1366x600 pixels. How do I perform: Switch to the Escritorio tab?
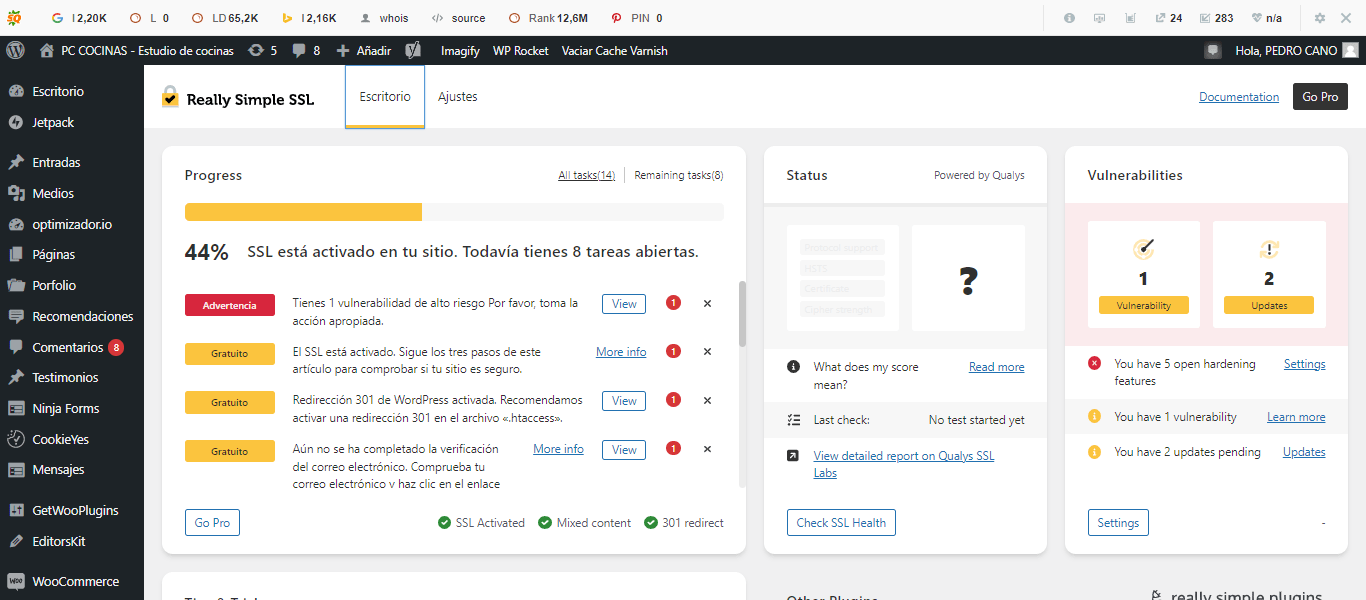pos(385,97)
